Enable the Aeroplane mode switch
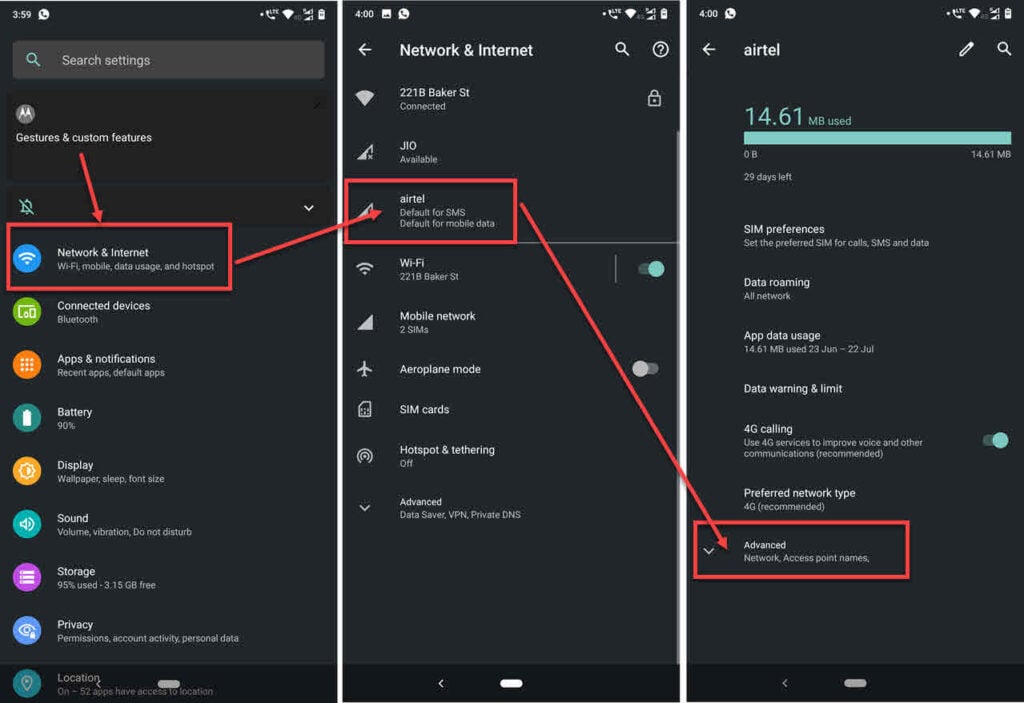The height and width of the screenshot is (703, 1024). click(x=645, y=368)
